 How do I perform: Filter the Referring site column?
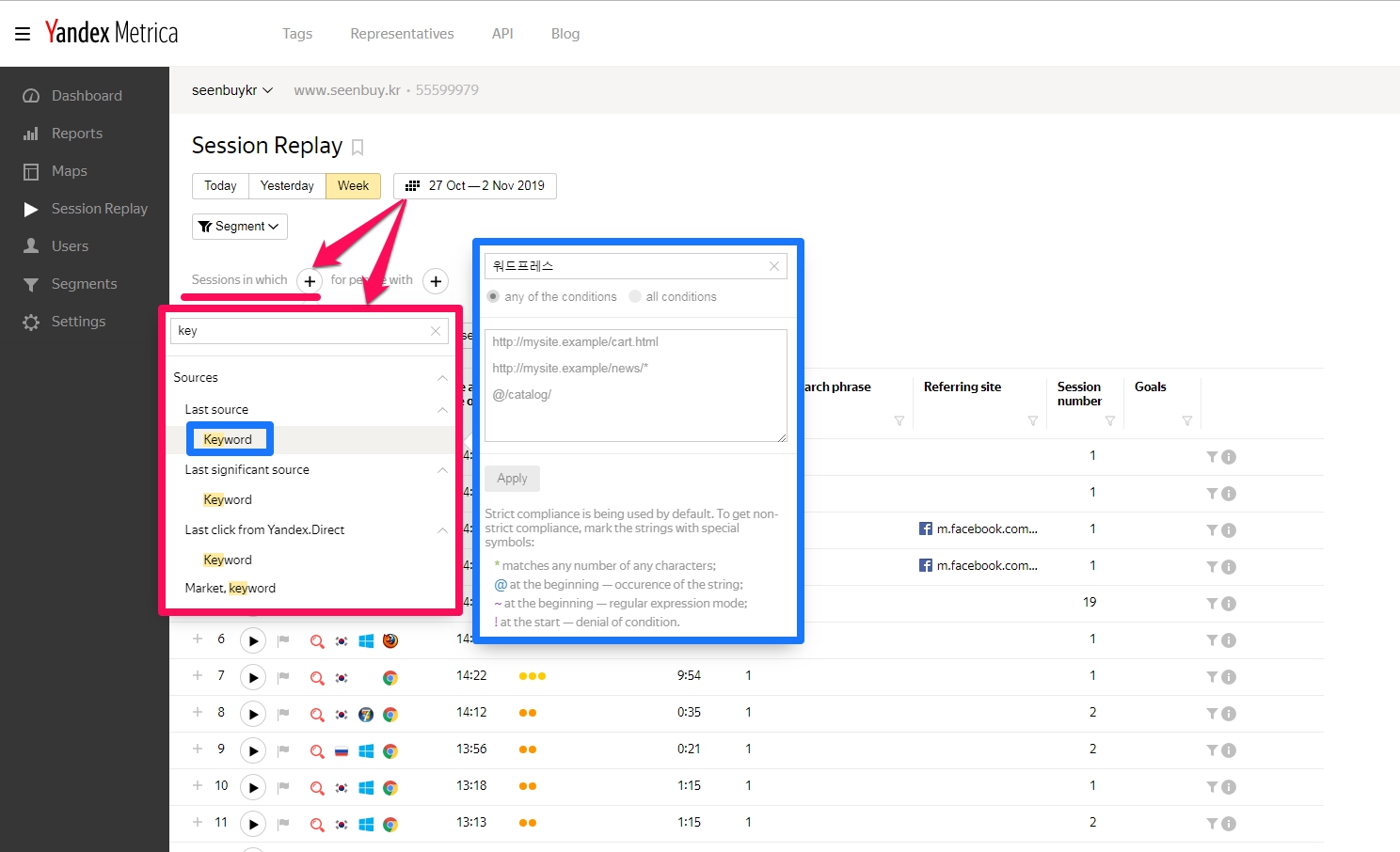coord(1033,420)
